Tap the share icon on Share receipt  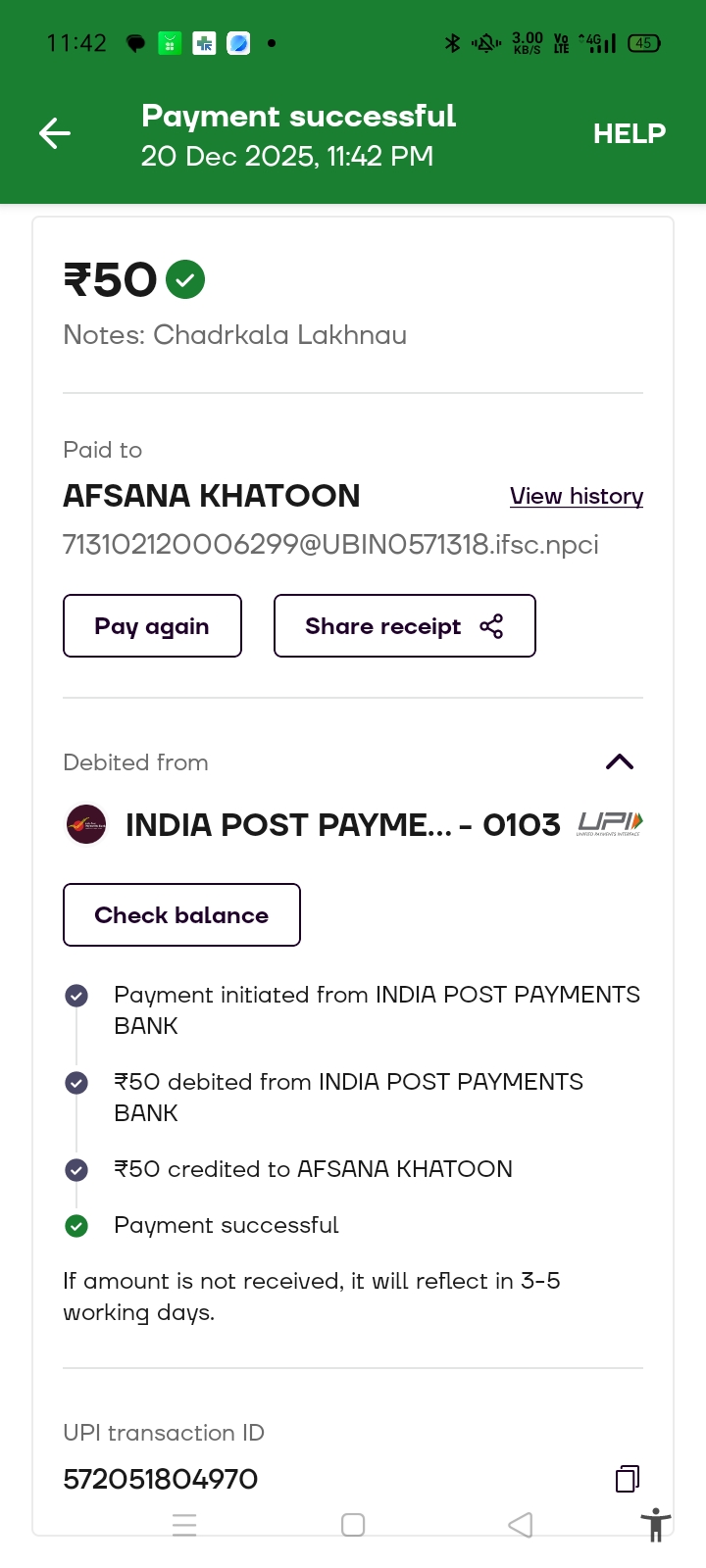[x=491, y=626]
